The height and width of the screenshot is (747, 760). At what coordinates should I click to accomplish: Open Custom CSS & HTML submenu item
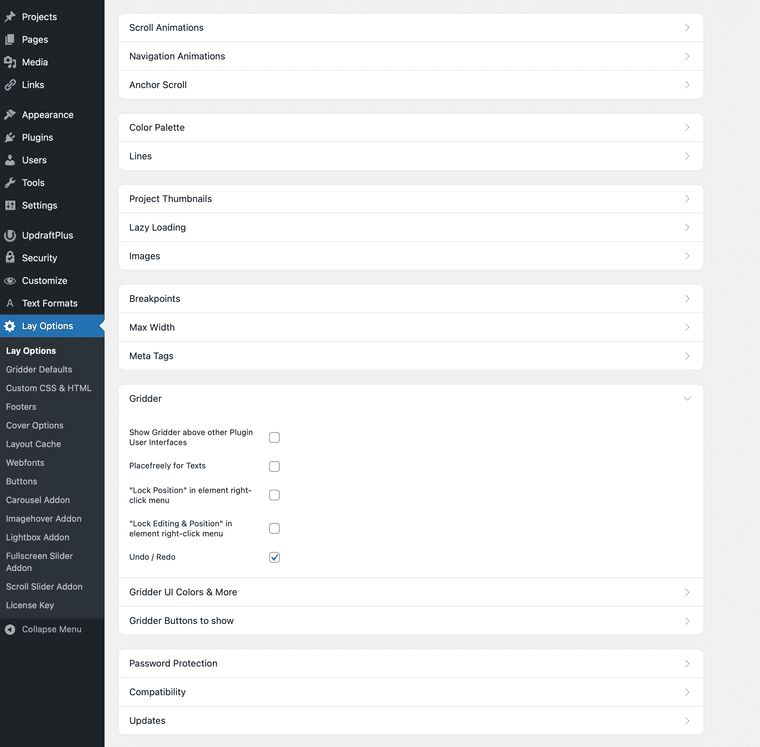48,388
